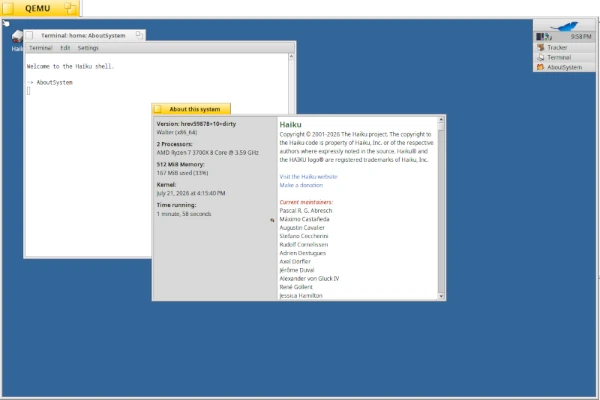Click the Haiku heading in About window
600x400 pixels.
pyautogui.click(x=290, y=124)
